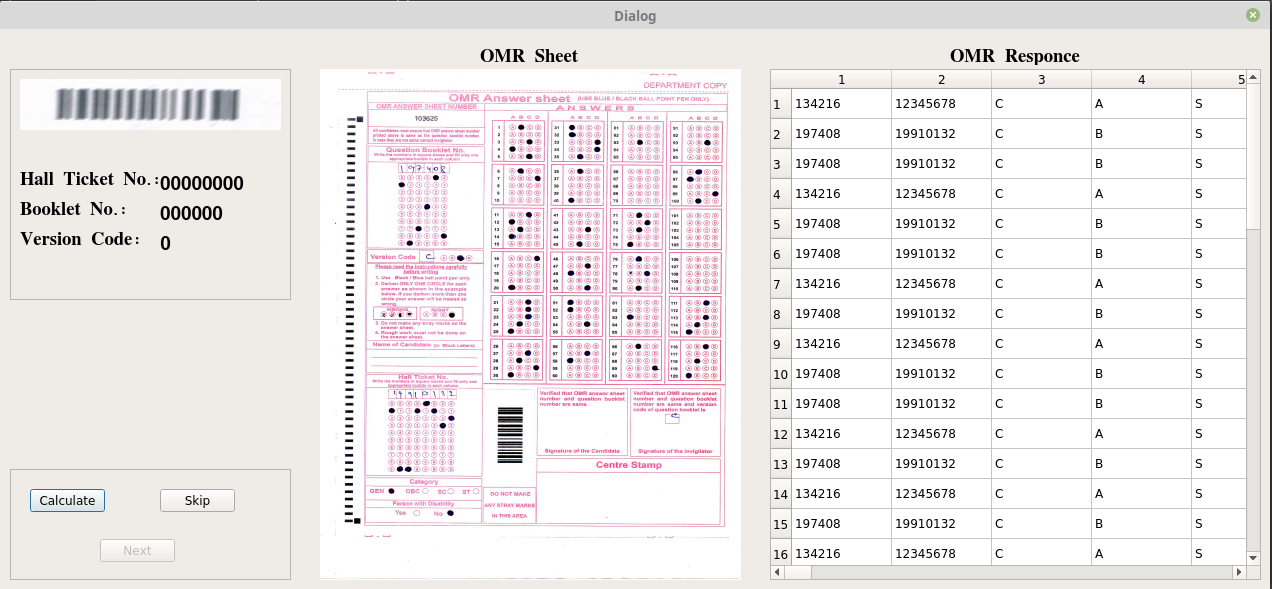Click the horizontal scrollbar right arrow
This screenshot has height=589, width=1272.
pyautogui.click(x=1239, y=572)
